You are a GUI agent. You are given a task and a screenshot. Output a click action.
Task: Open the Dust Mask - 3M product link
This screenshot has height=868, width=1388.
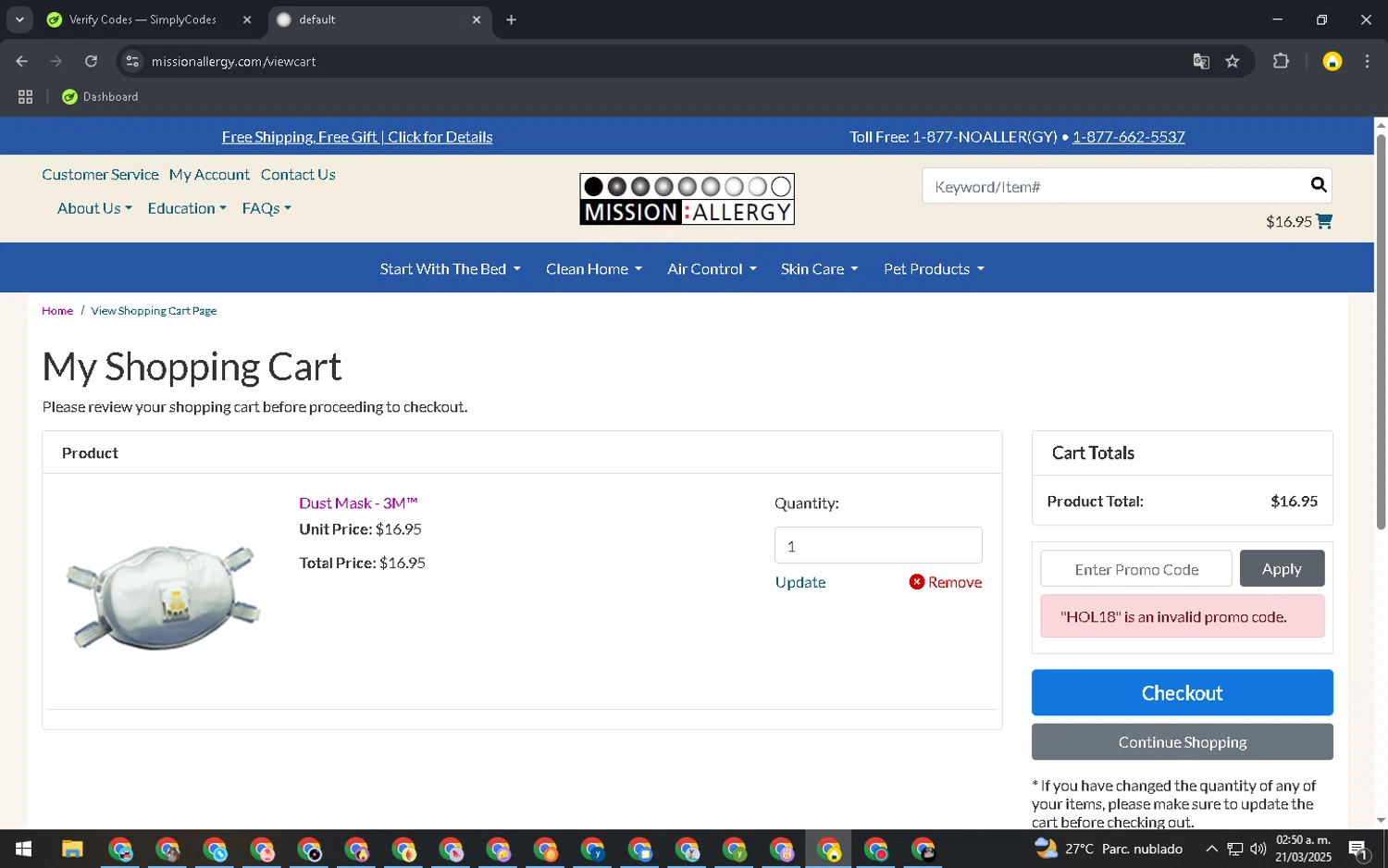(x=358, y=503)
